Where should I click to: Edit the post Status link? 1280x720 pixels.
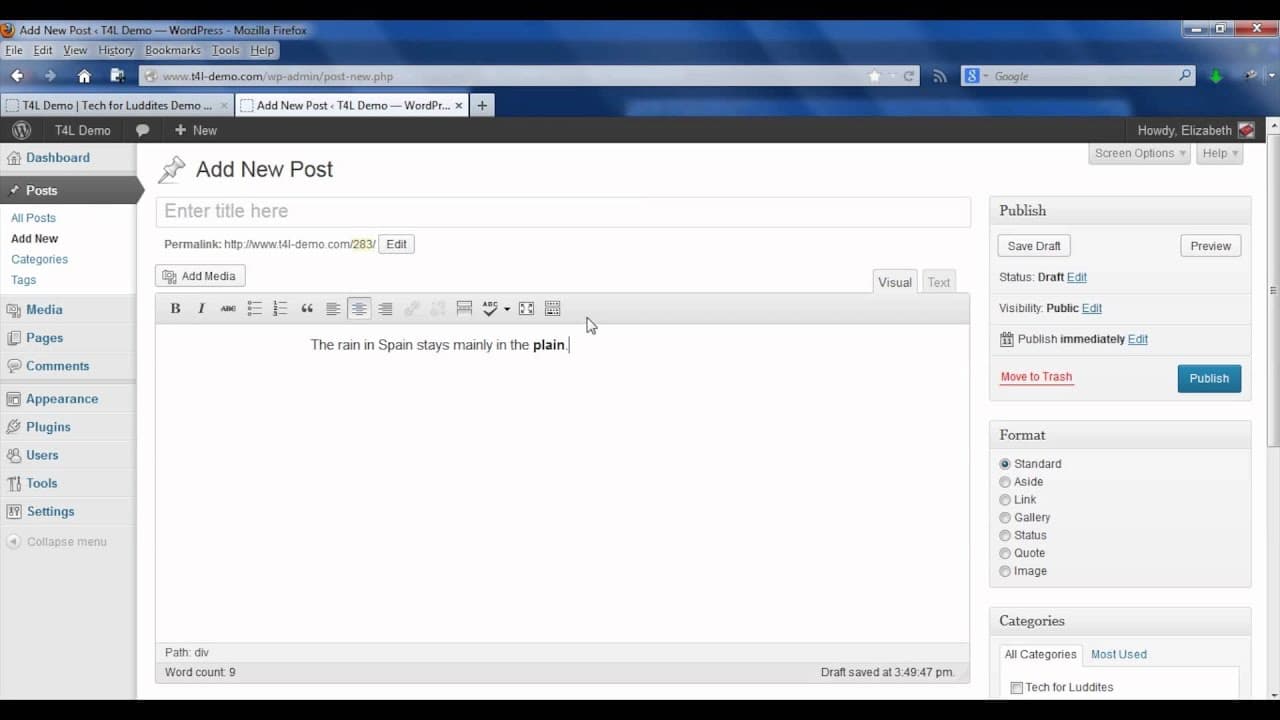(x=1076, y=277)
